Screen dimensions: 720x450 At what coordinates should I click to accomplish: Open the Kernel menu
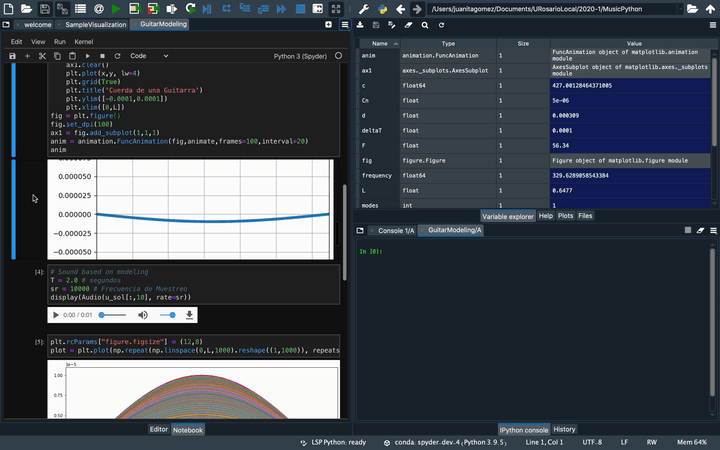[x=84, y=42]
